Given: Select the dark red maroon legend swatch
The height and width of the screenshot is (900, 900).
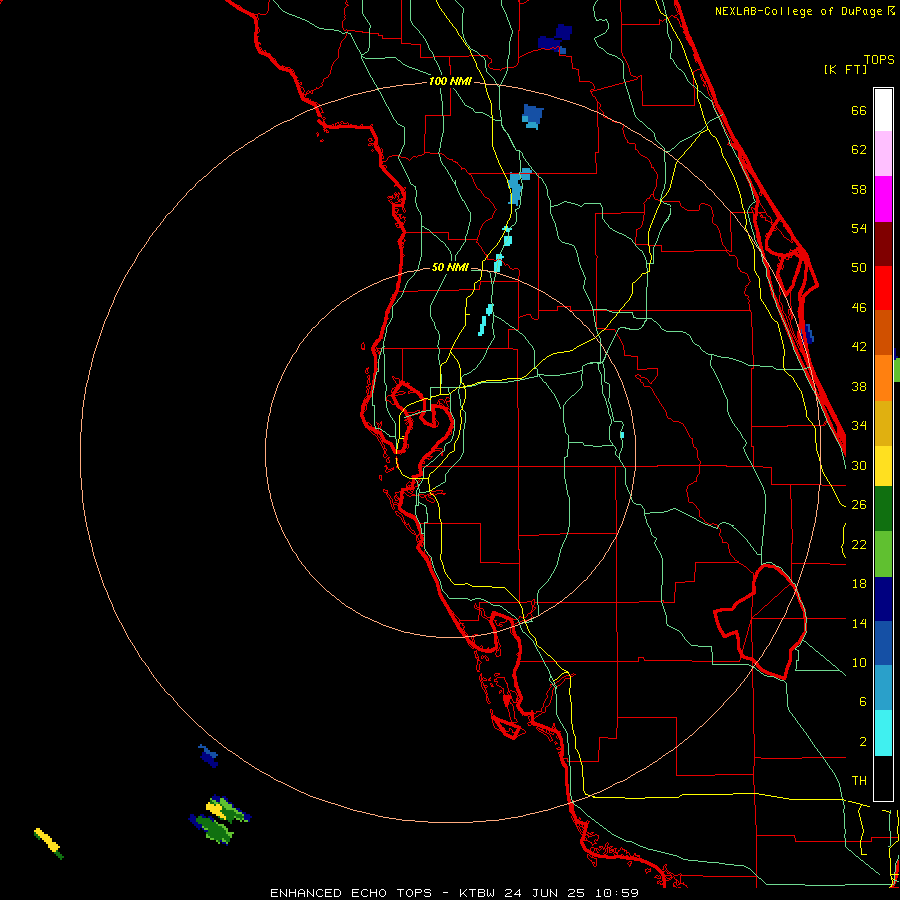Looking at the screenshot, I should coord(883,244).
